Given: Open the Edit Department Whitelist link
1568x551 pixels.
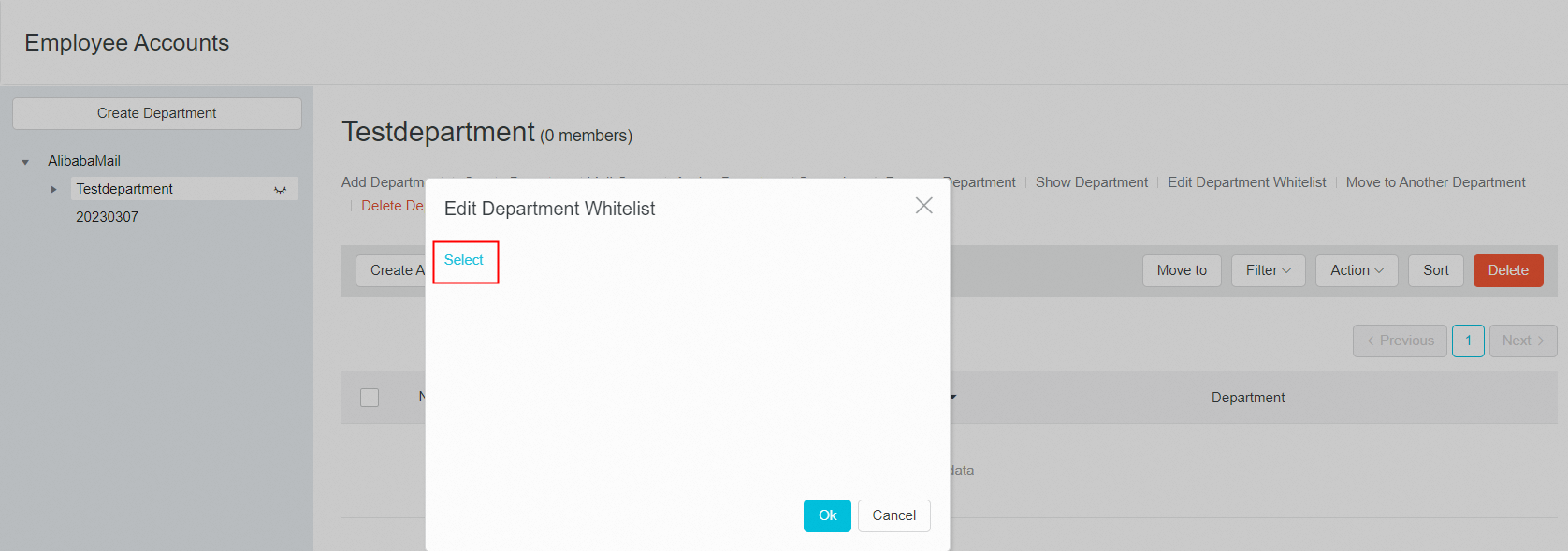Looking at the screenshot, I should pos(1246,182).
